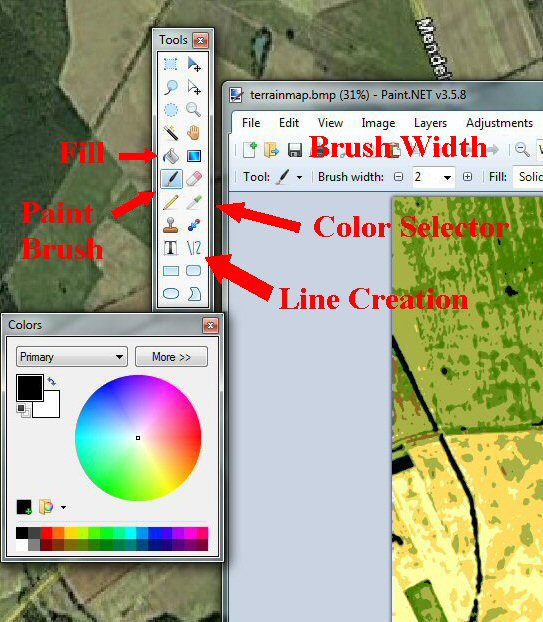Select the Rounded Rectangle tool
Viewport: 543px width, 622px height.
coord(194,271)
